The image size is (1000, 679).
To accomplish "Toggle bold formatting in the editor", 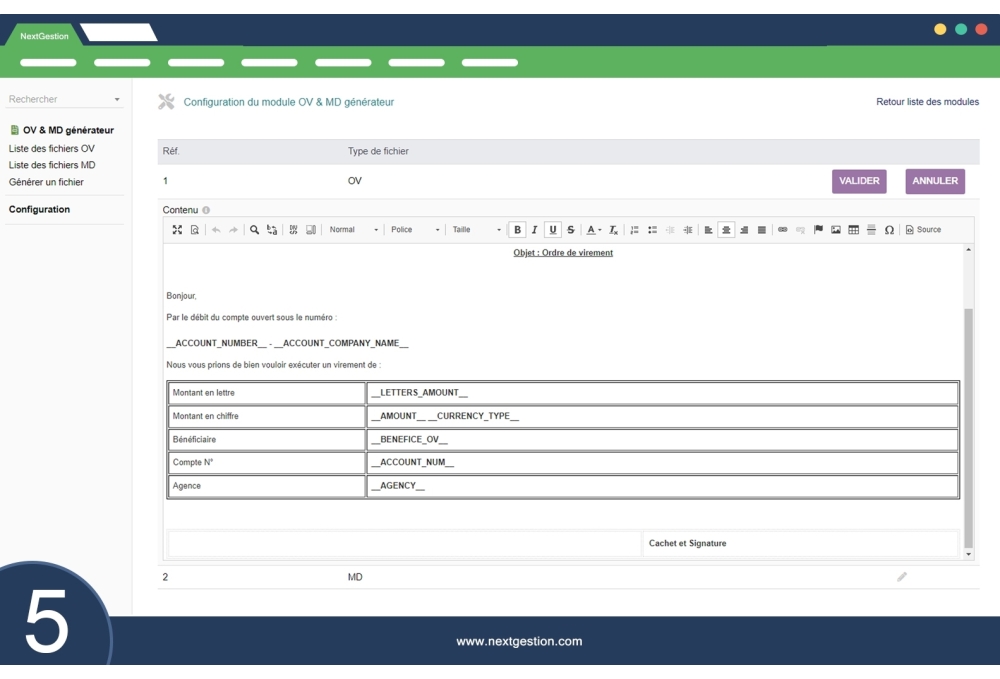I will click(x=517, y=229).
